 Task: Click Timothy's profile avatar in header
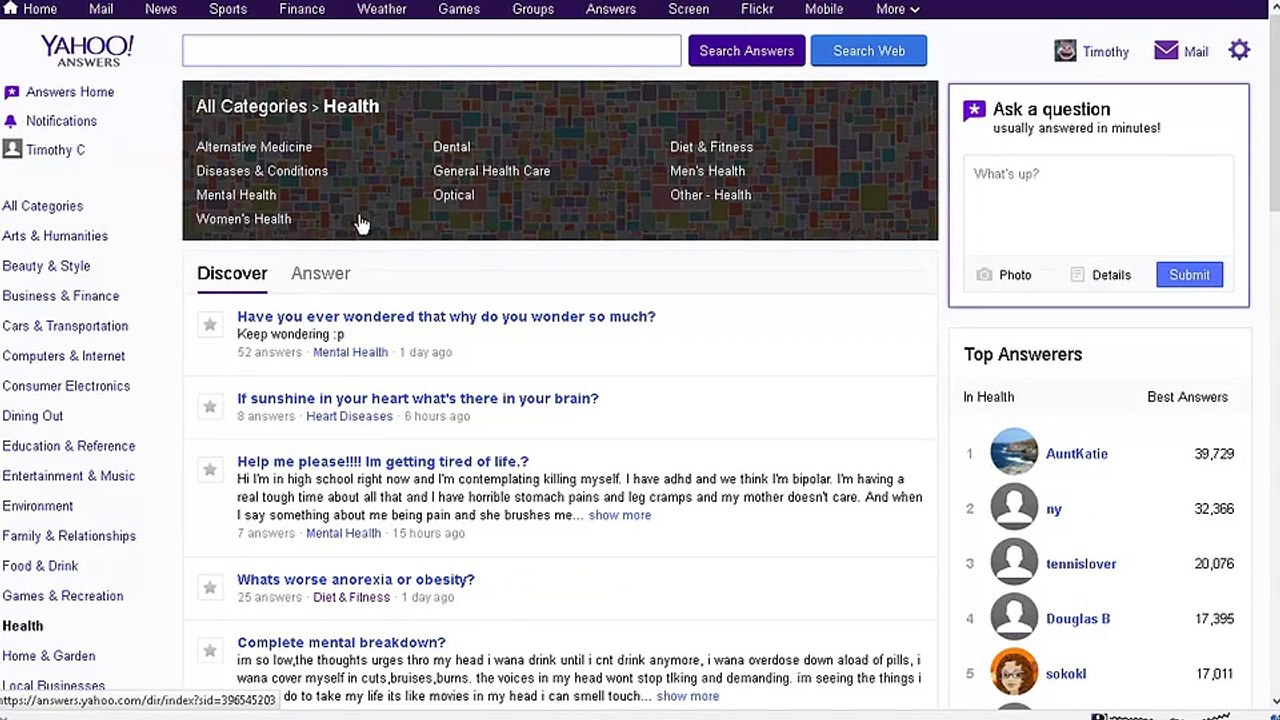point(1065,50)
